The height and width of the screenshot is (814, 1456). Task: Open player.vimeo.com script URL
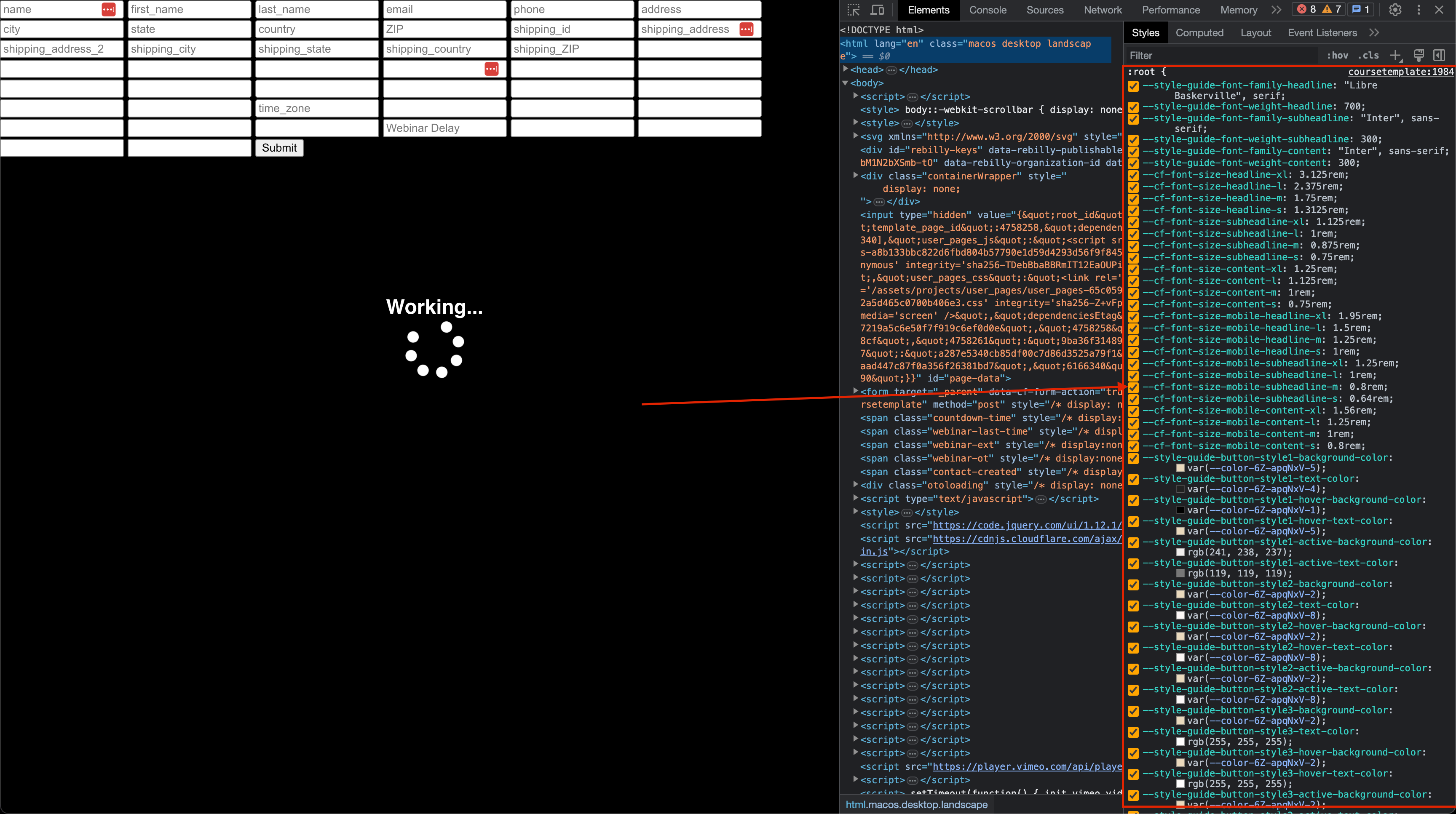pyautogui.click(x=1027, y=766)
